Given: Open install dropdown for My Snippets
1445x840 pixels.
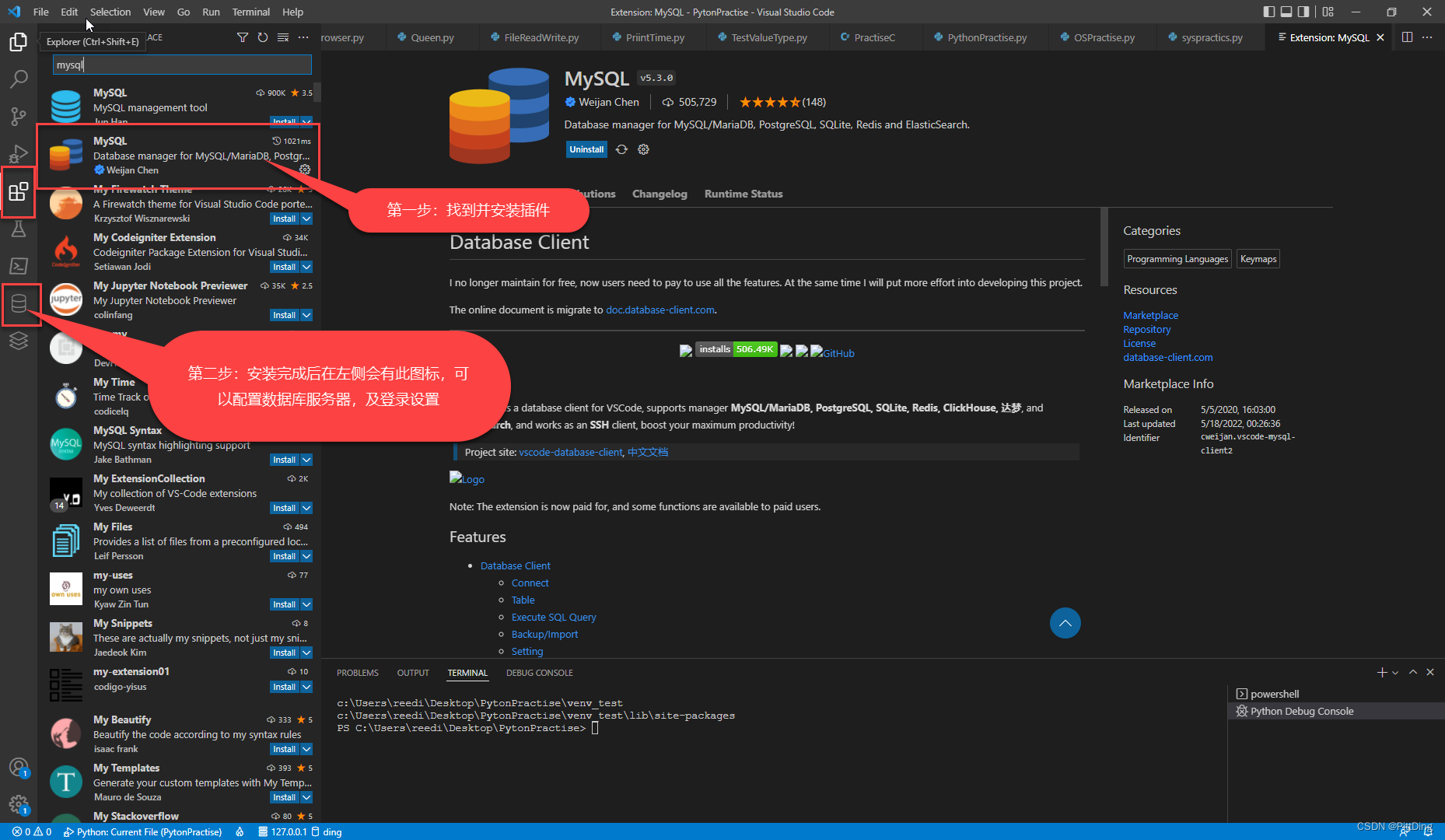Looking at the screenshot, I should click(306, 653).
